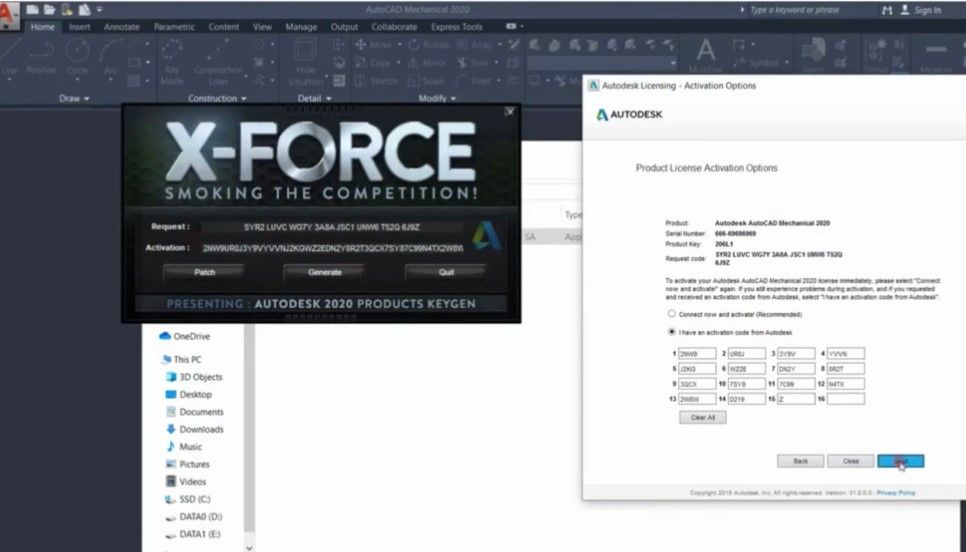Open Documents in the navigation pane
Image resolution: width=966 pixels, height=552 pixels.
pyautogui.click(x=195, y=412)
